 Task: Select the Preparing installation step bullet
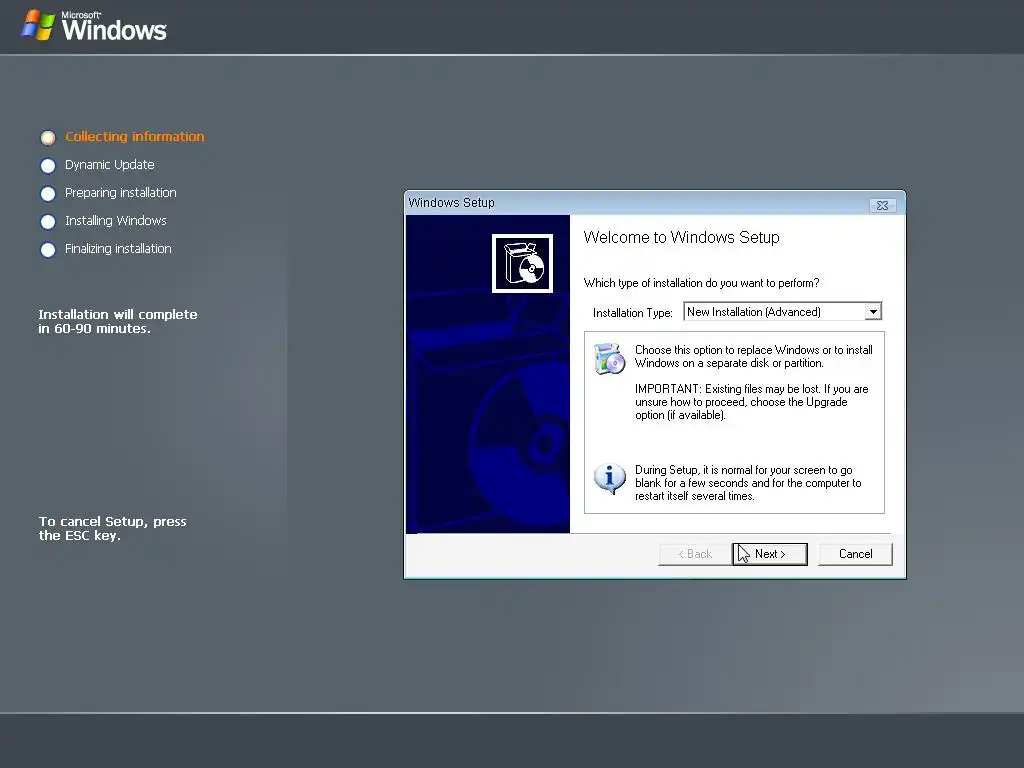point(48,193)
